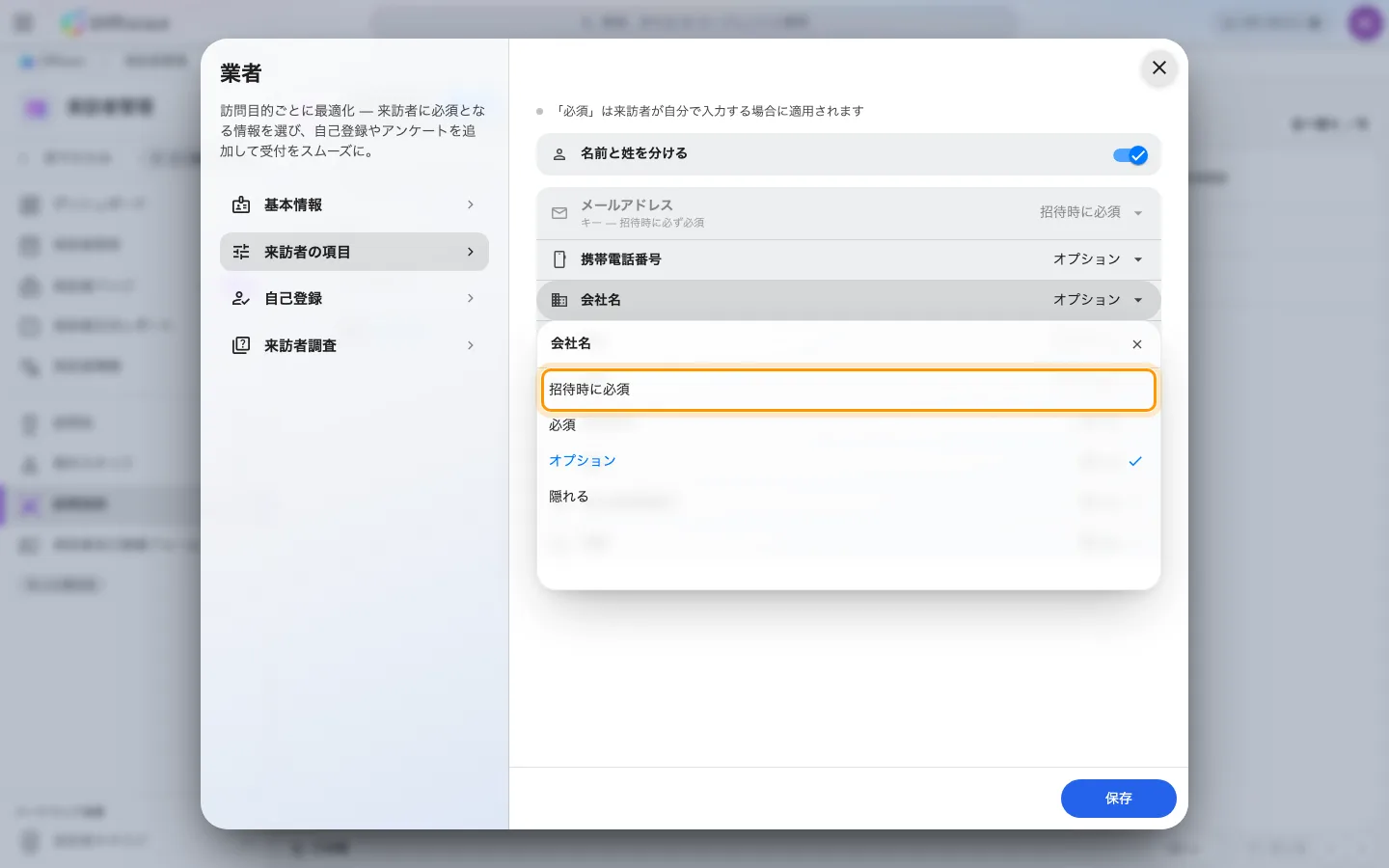Click the phone icon beside 携帯電話番号

click(x=559, y=259)
